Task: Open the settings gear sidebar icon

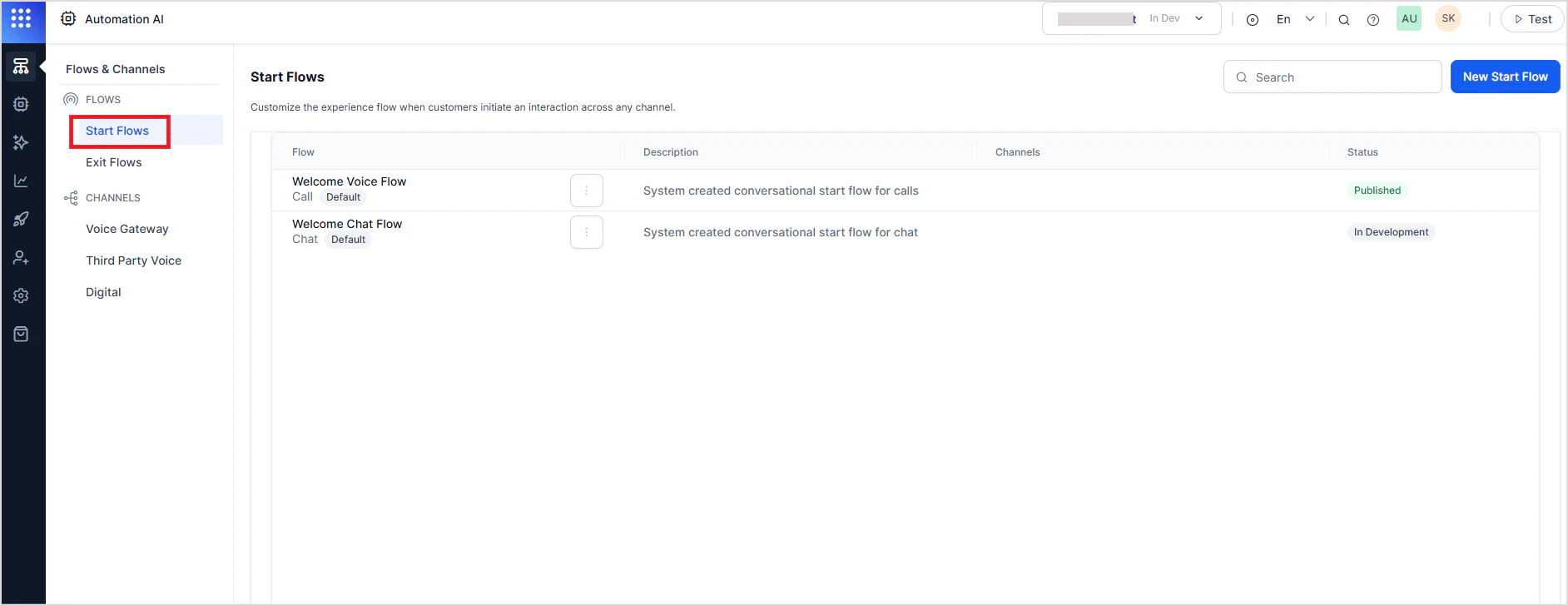Action: pyautogui.click(x=21, y=295)
